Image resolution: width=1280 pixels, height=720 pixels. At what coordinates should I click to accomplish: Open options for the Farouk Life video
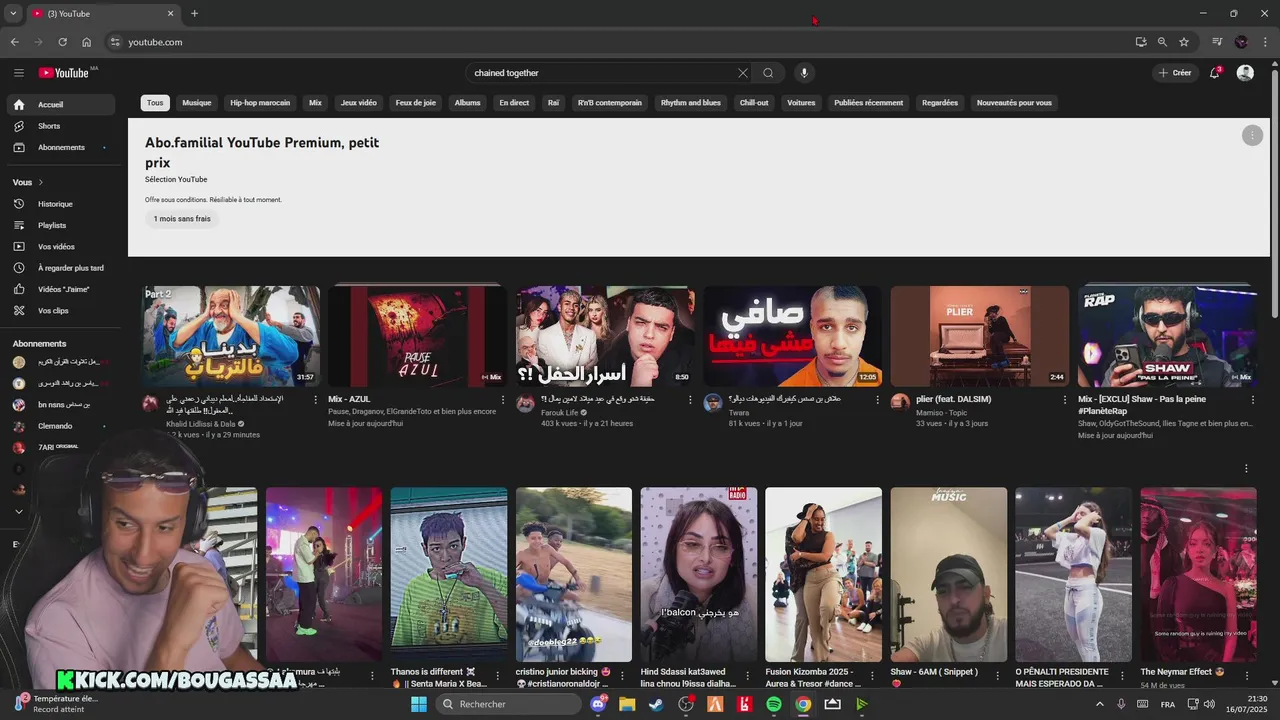pos(690,400)
